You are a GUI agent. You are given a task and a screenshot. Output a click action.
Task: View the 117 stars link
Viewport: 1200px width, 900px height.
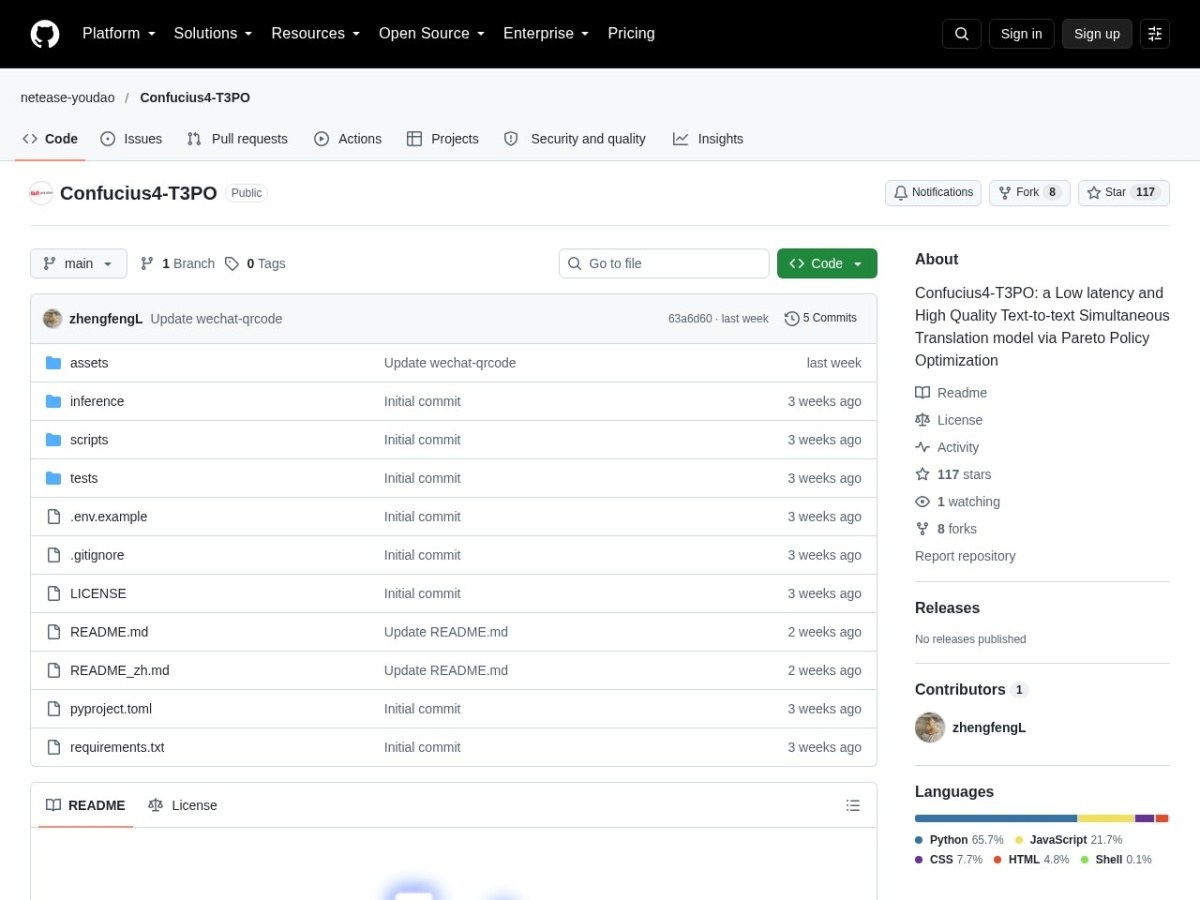tap(953, 474)
